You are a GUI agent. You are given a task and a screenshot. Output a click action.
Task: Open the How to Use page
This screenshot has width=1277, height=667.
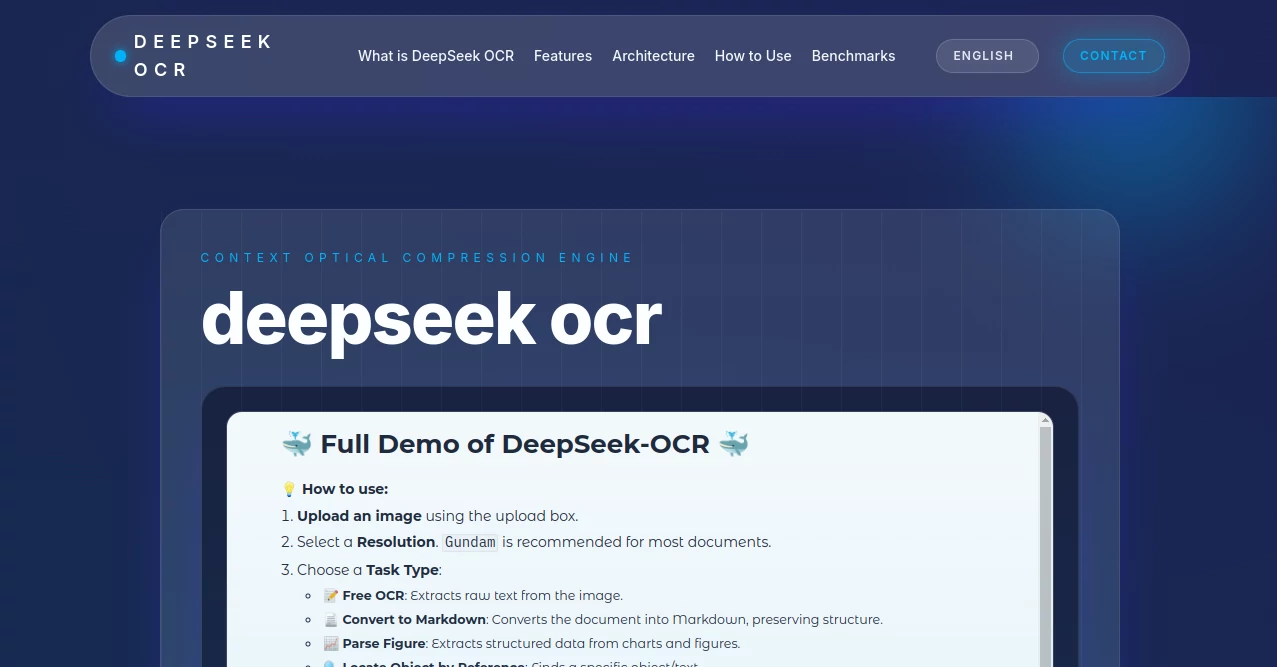click(752, 56)
